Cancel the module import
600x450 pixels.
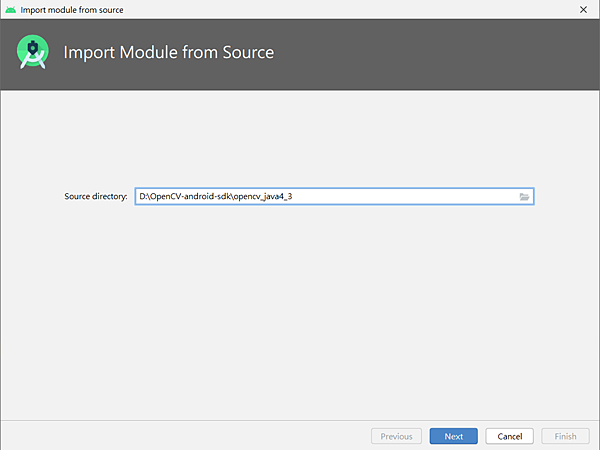tap(510, 436)
